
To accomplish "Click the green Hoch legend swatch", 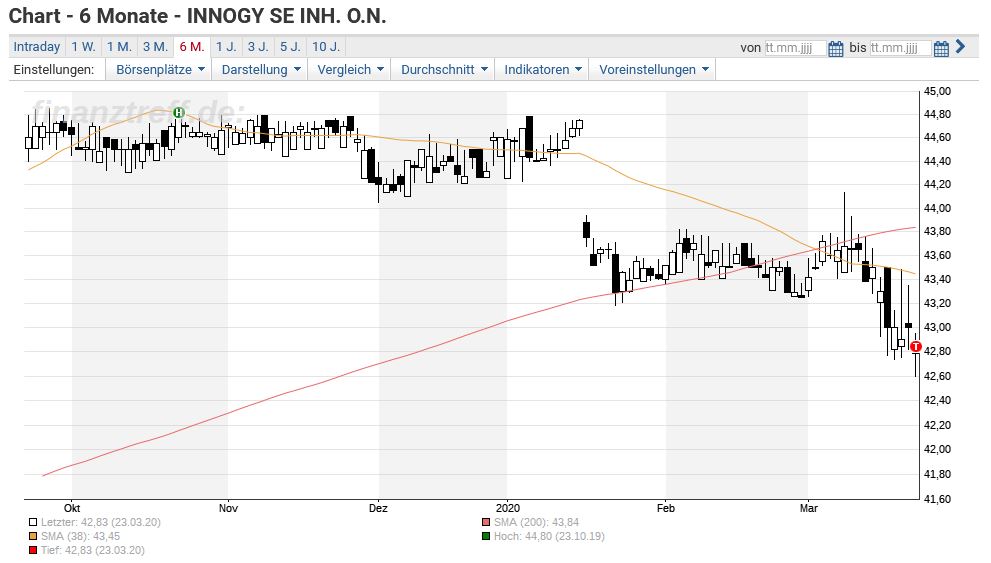I will pos(485,536).
